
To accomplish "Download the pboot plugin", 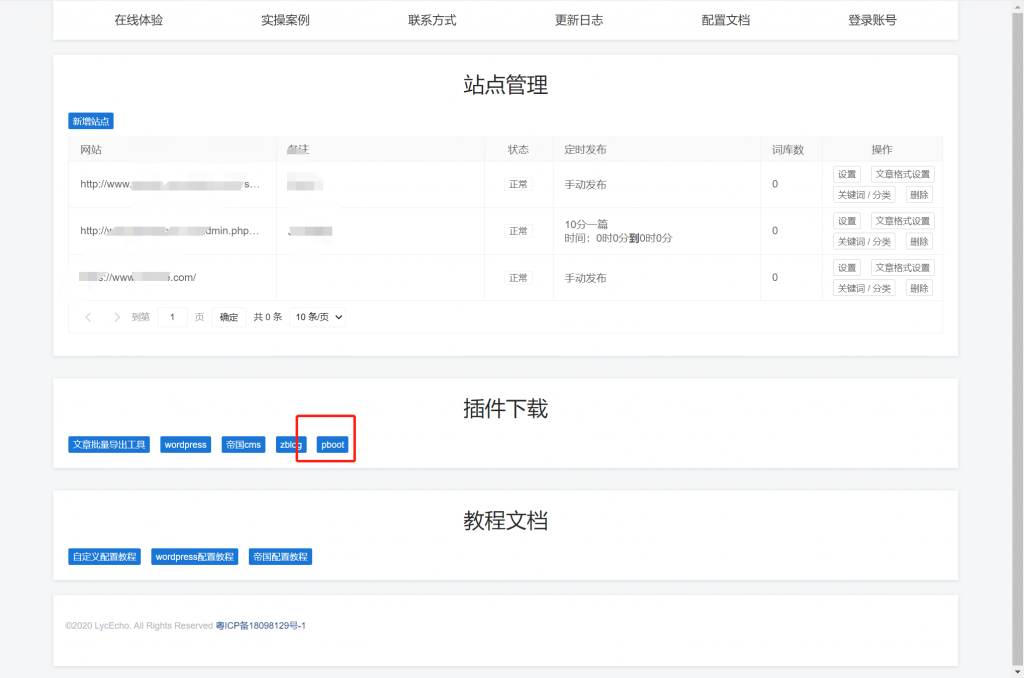I will 332,445.
